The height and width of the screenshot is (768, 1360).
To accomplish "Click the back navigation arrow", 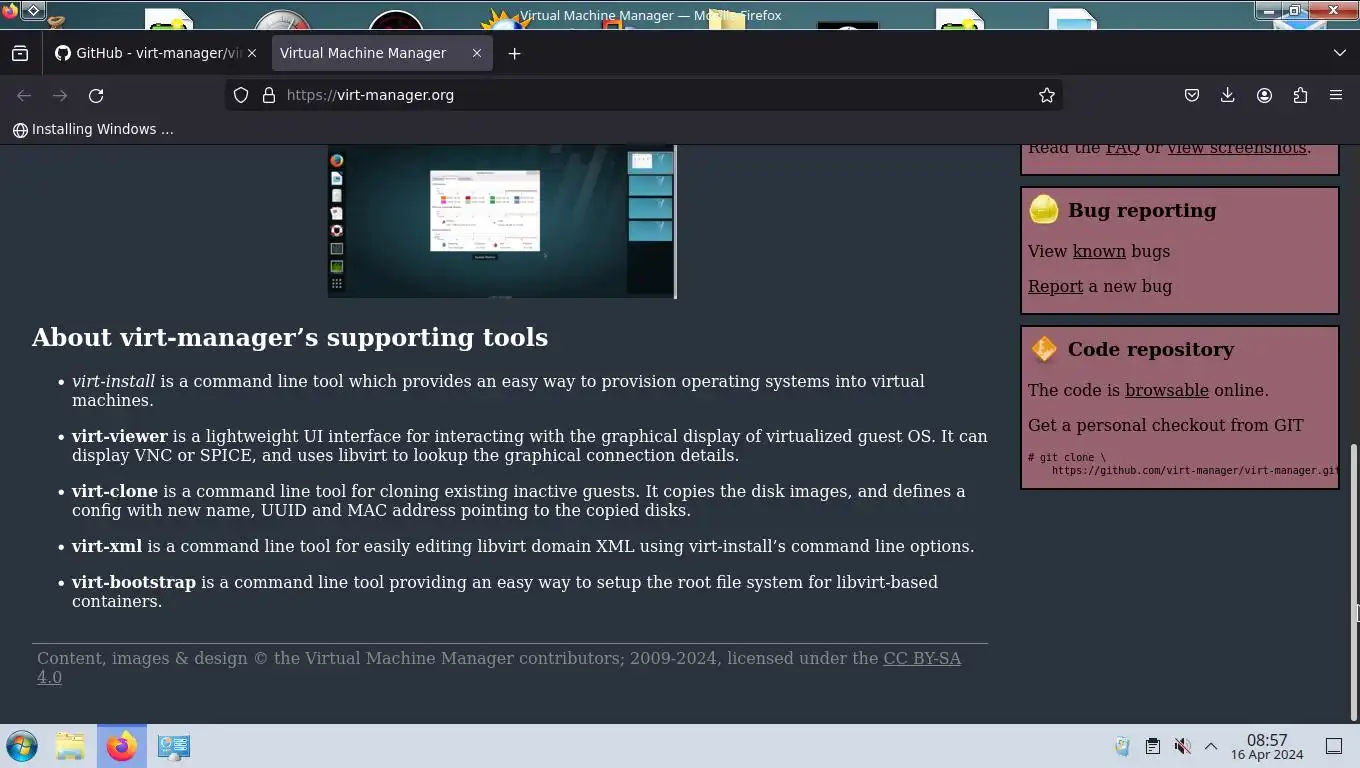I will coord(24,95).
